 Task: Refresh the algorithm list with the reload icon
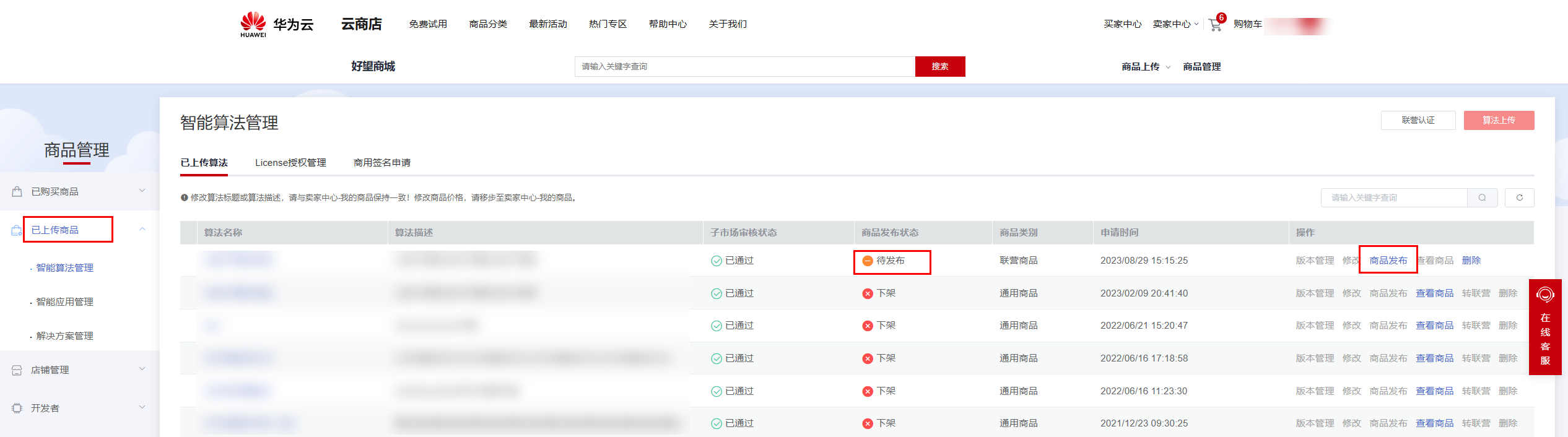click(1519, 197)
